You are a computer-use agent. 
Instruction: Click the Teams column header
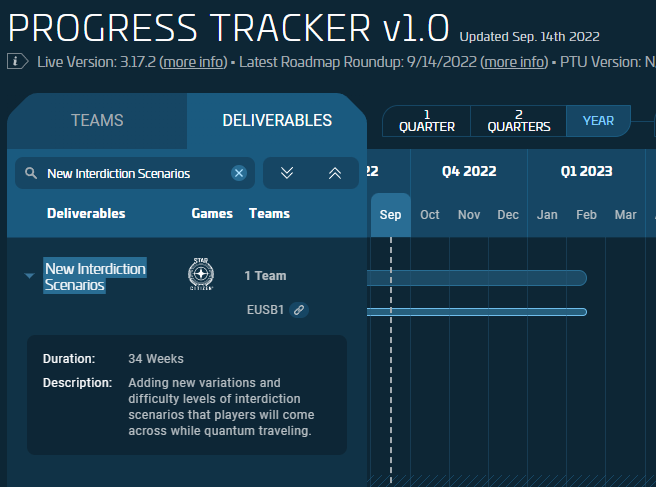click(269, 213)
